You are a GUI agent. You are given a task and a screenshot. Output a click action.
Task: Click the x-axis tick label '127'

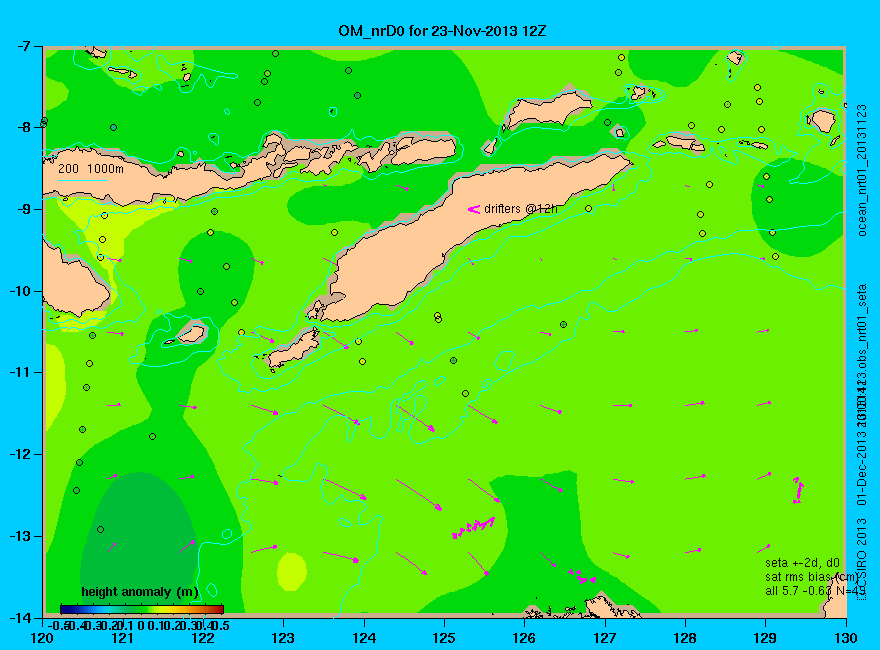pyautogui.click(x=605, y=638)
